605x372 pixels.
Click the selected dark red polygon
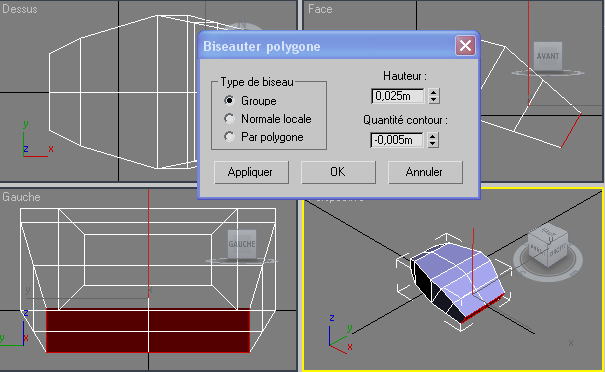[x=148, y=331]
